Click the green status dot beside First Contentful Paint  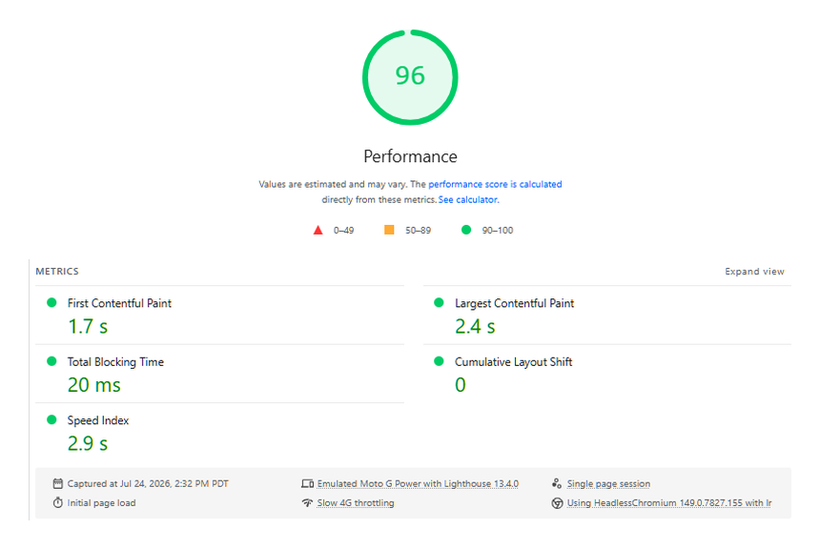tap(52, 302)
